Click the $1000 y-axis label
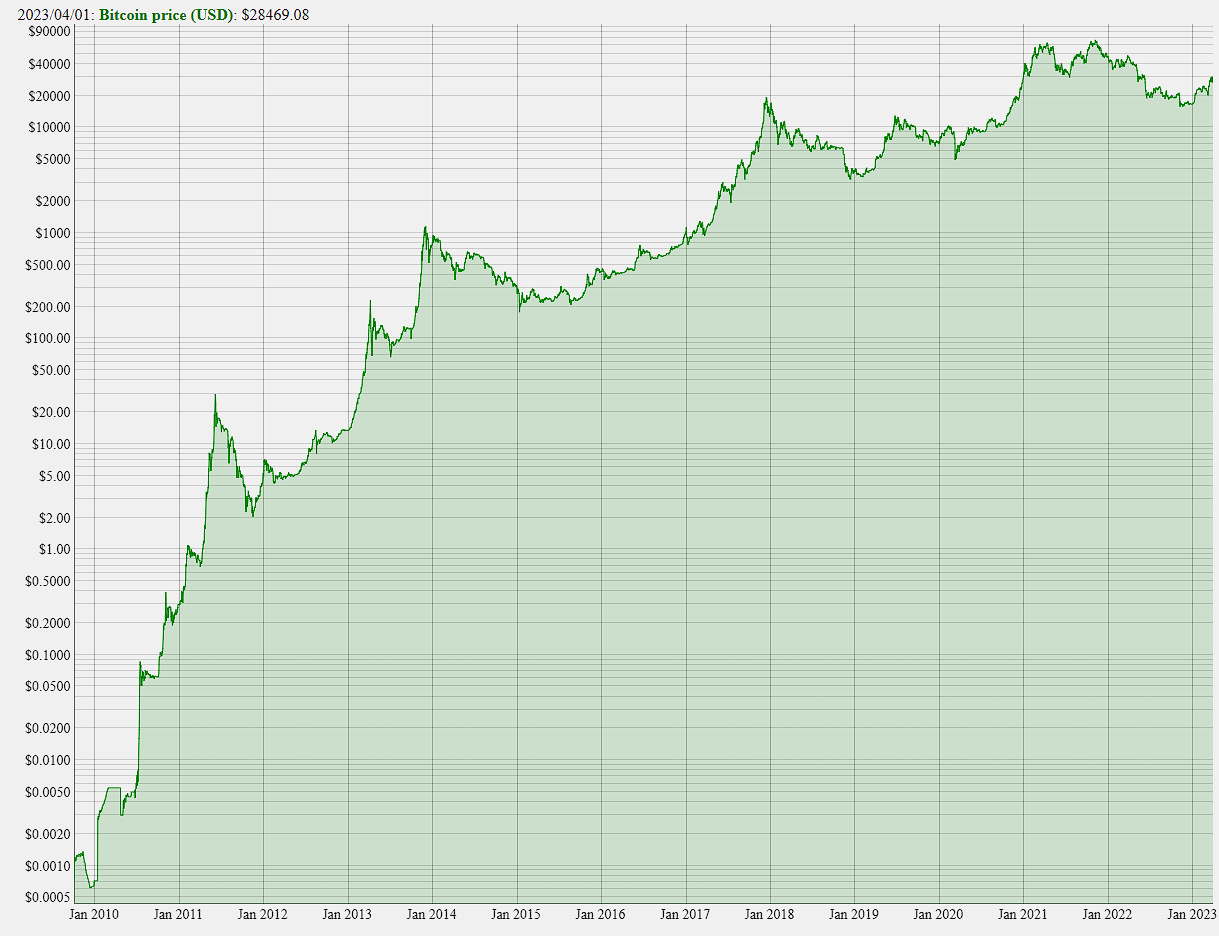 (x=51, y=233)
